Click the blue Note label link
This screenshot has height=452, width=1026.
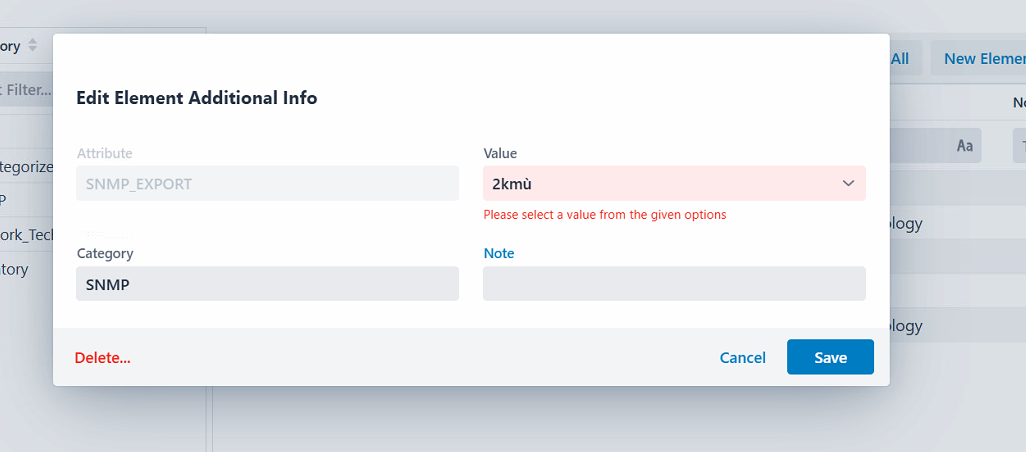[x=498, y=254]
